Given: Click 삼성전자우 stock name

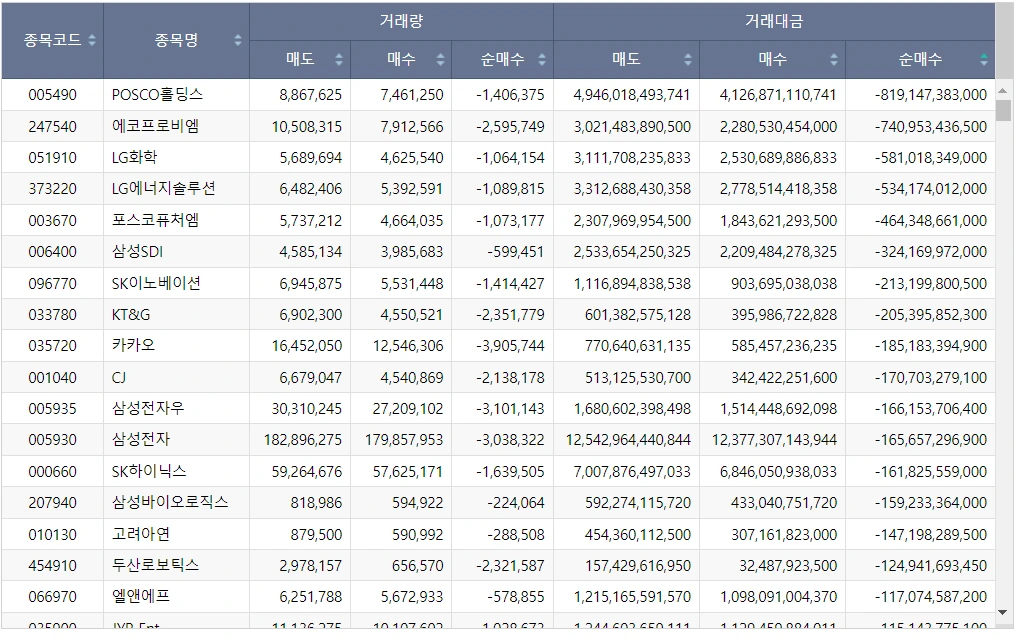Looking at the screenshot, I should click(x=148, y=408).
